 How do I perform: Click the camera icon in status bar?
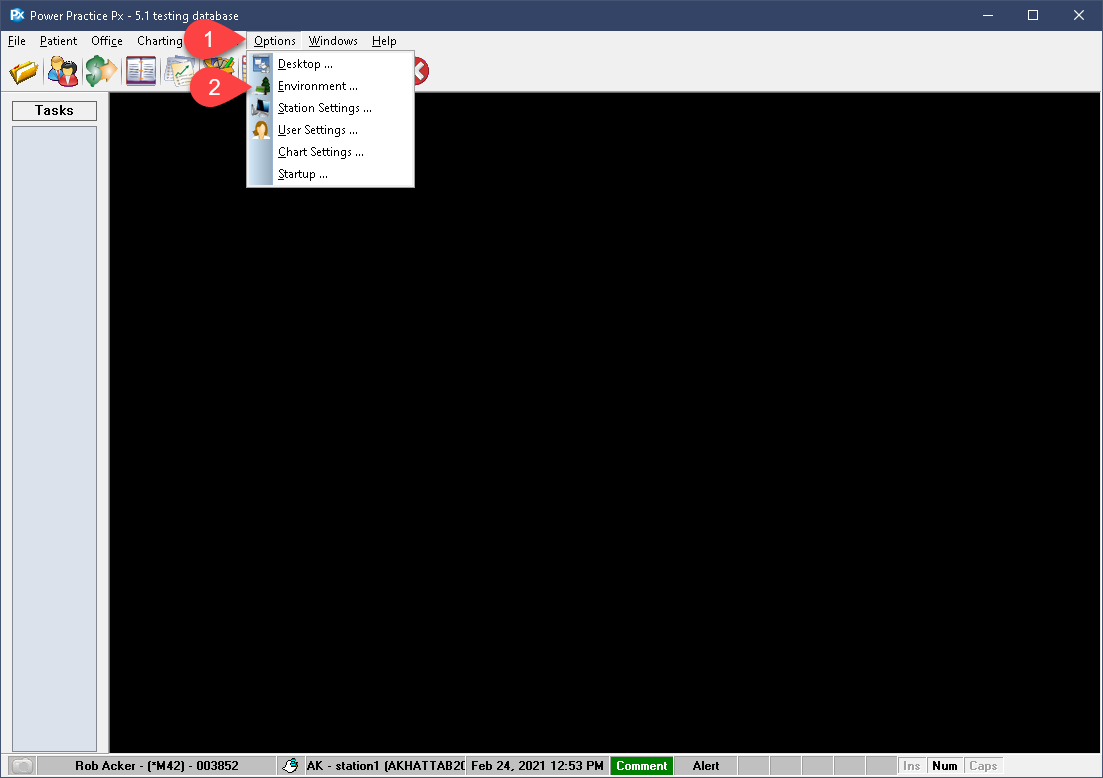pos(23,765)
